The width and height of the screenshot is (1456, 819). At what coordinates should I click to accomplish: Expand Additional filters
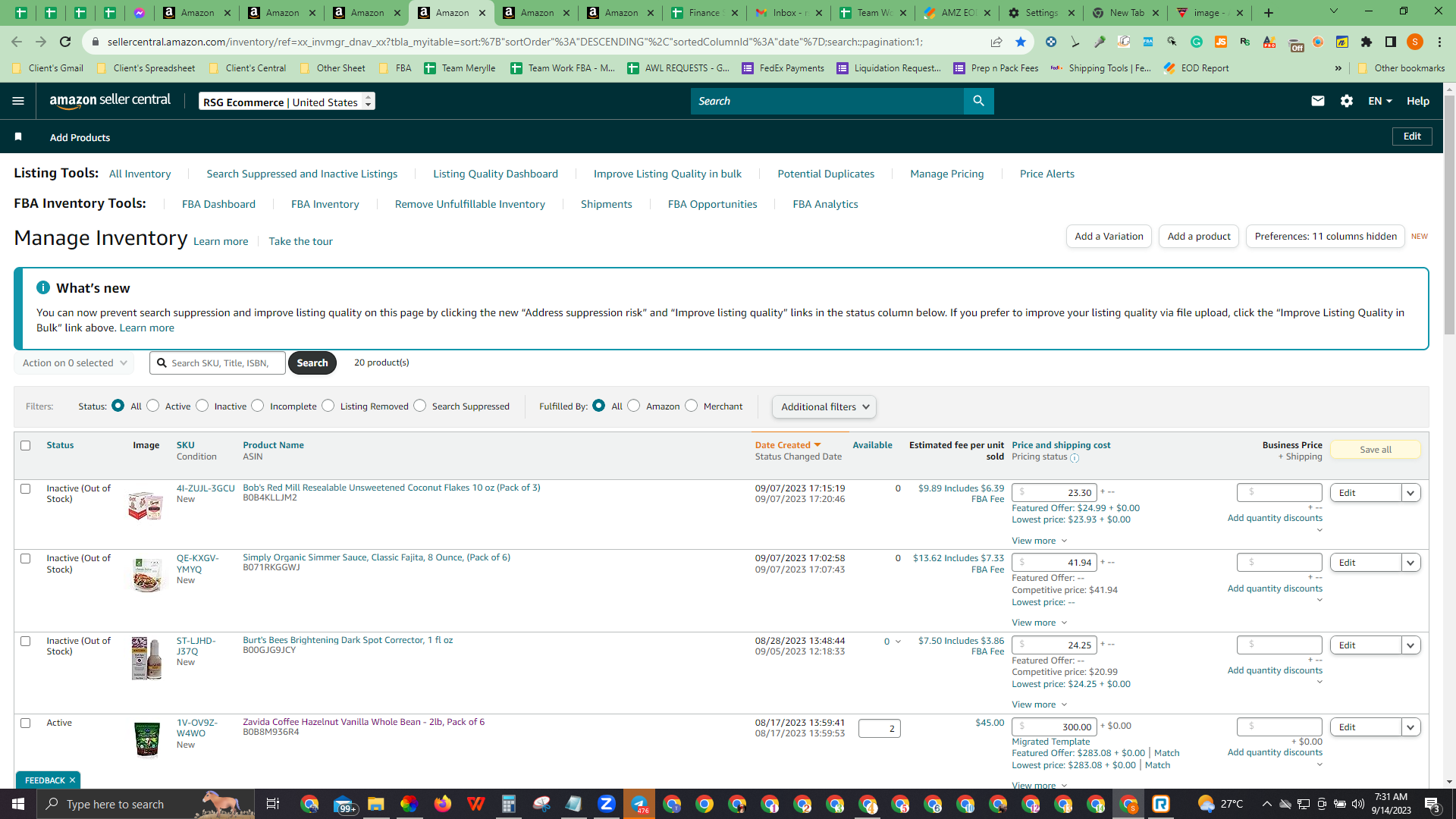824,406
